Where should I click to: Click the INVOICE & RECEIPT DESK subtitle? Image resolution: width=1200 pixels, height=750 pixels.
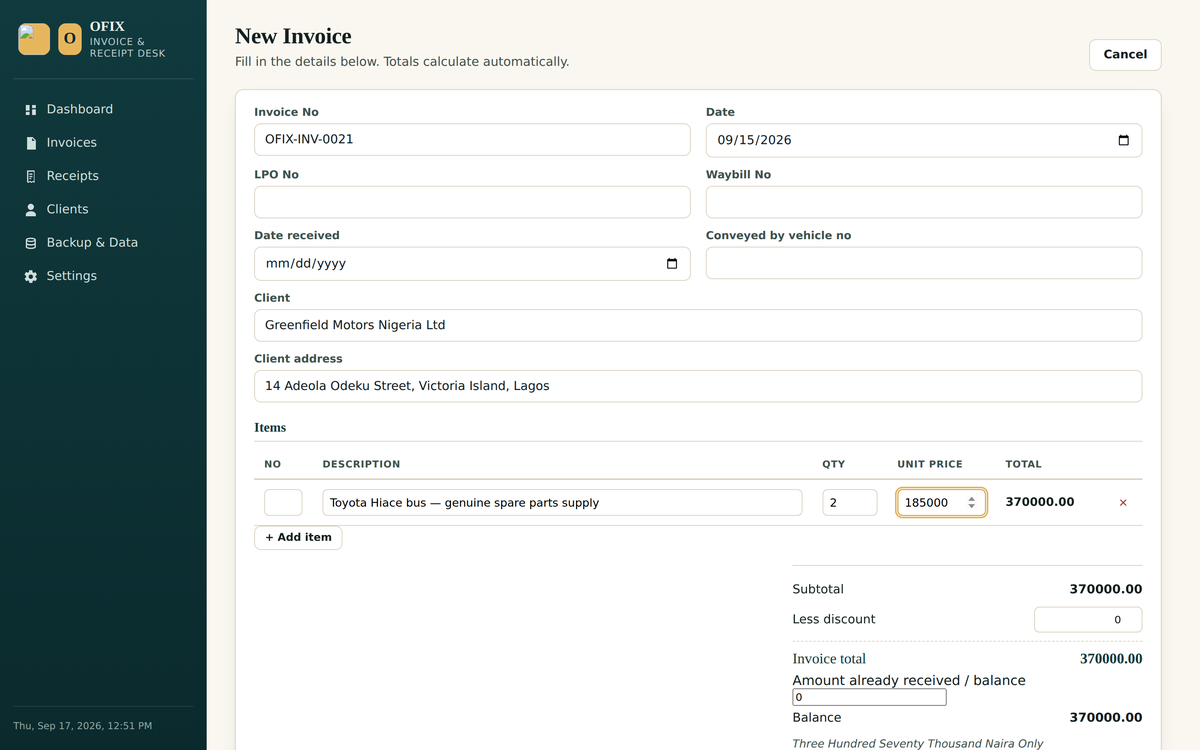[x=128, y=48]
